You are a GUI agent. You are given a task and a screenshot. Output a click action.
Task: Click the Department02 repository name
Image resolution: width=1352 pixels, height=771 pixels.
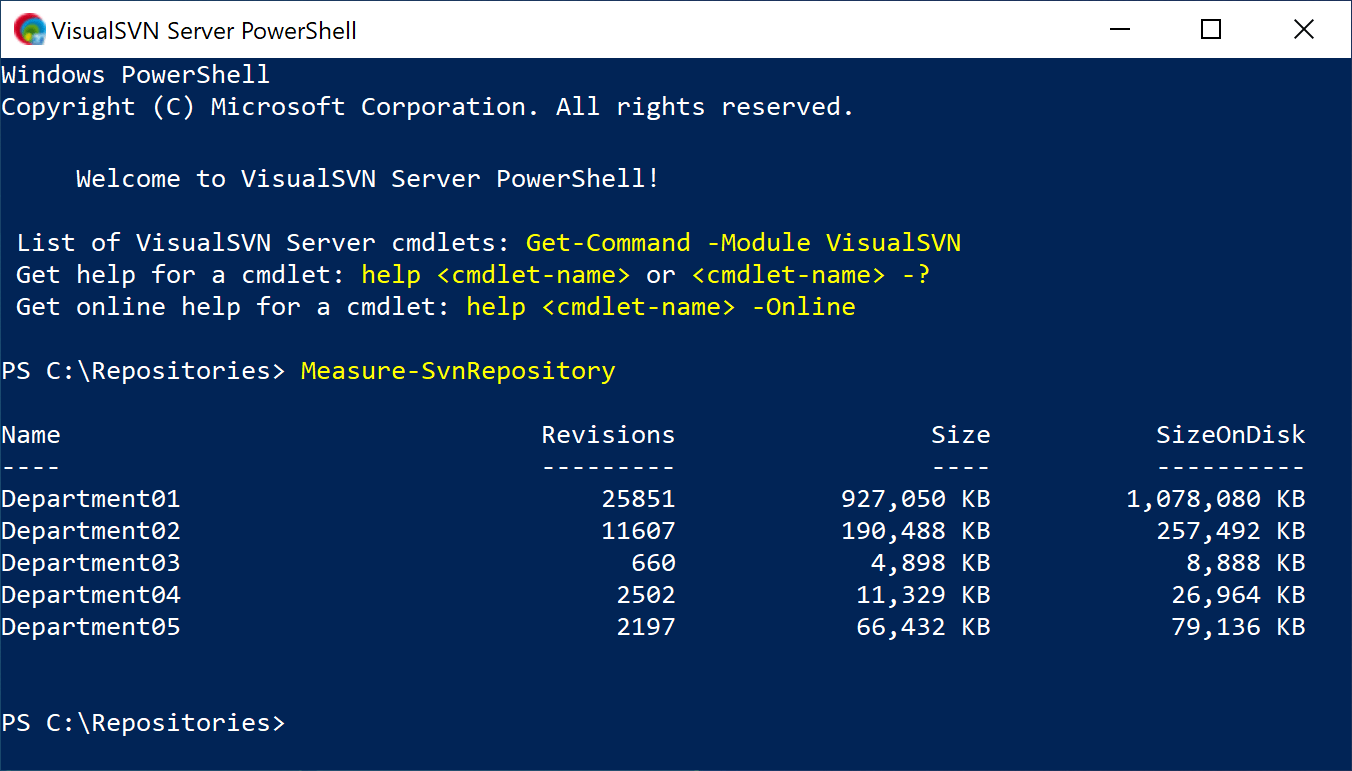[91, 530]
